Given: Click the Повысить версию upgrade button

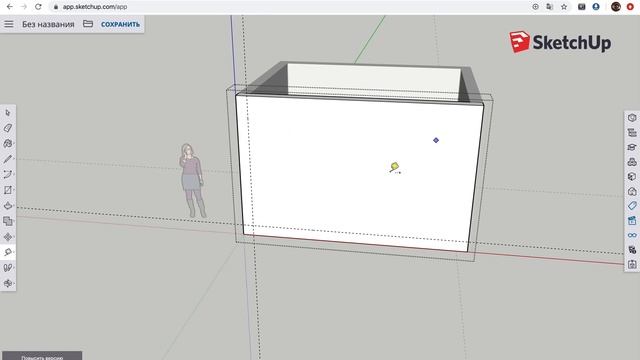Looking at the screenshot, I should [42, 356].
